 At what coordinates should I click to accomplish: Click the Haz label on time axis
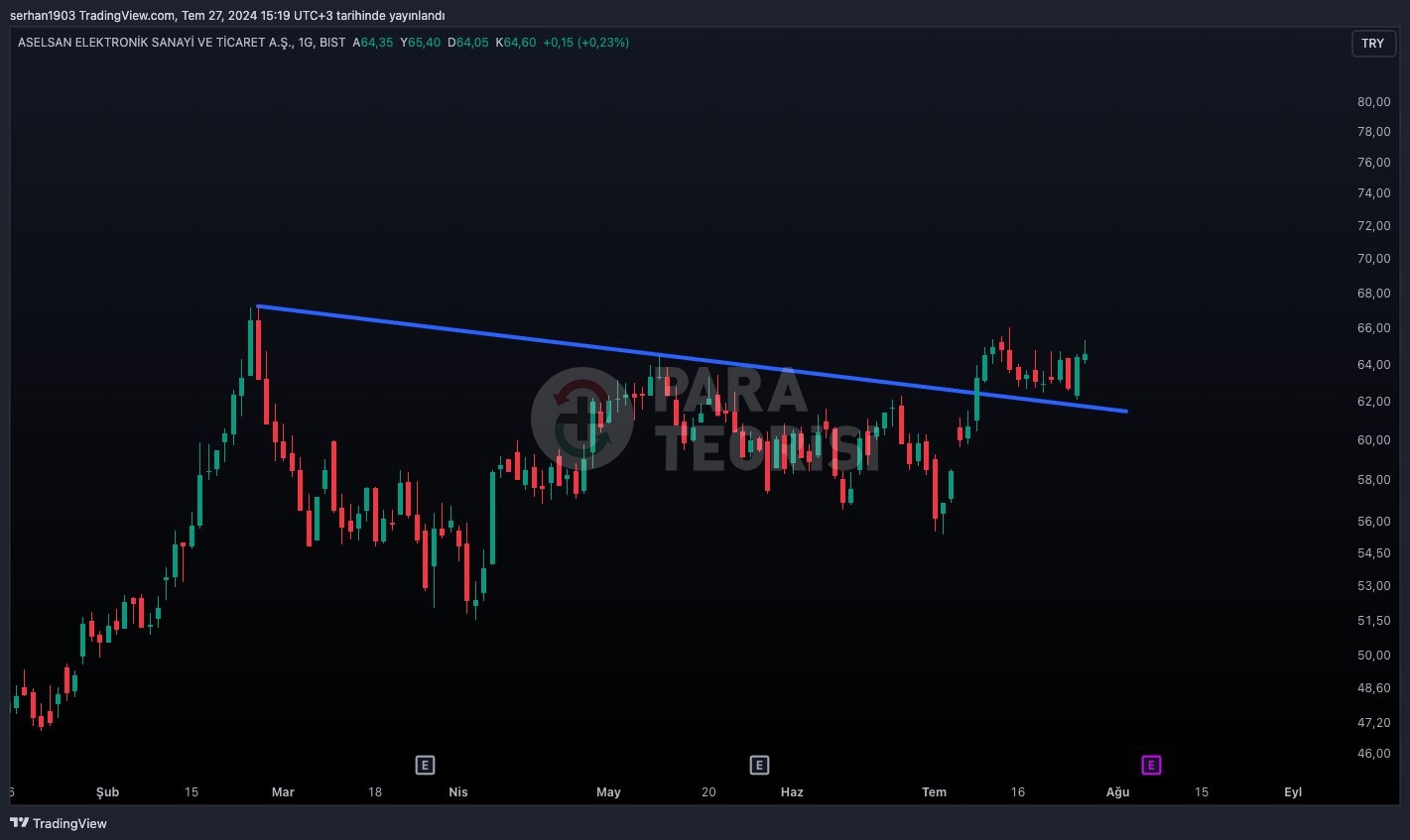[792, 792]
